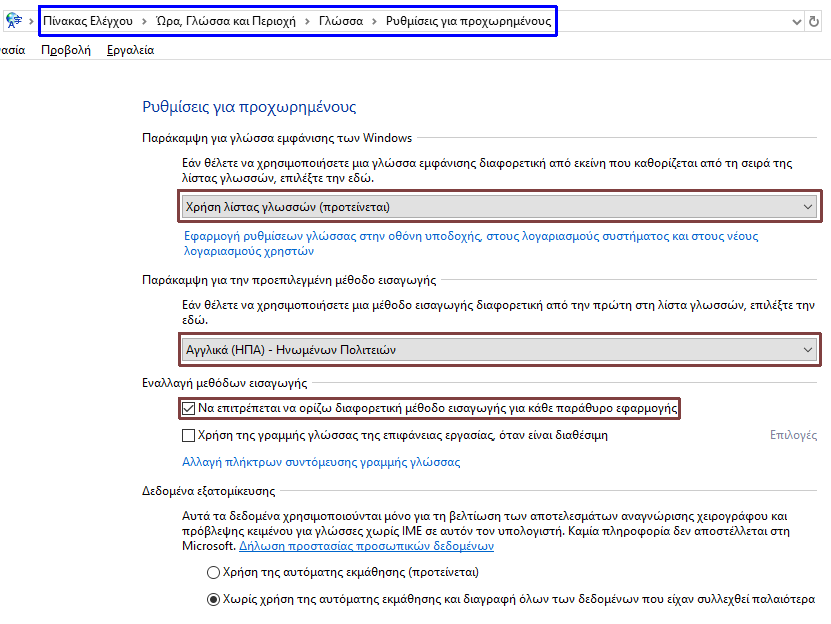
Task: Go to Πίνακας Ελέγχου breadcrumb
Action: (88, 21)
